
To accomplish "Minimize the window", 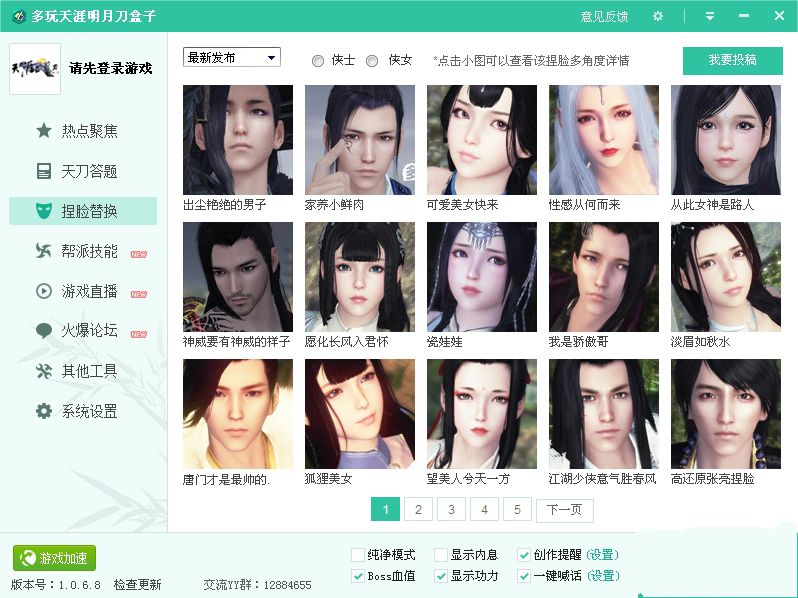I will click(x=744, y=16).
